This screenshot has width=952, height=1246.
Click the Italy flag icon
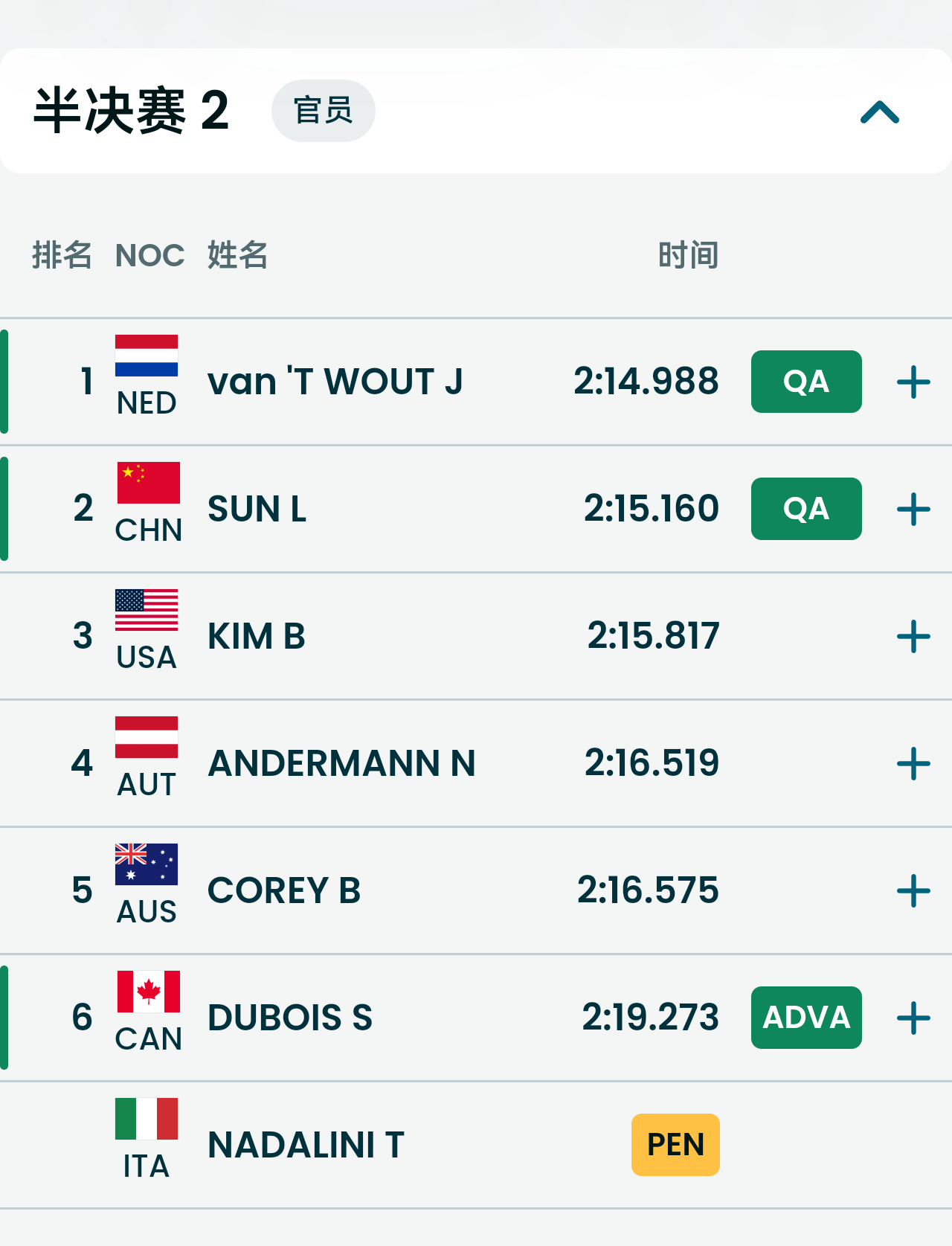(x=147, y=1119)
